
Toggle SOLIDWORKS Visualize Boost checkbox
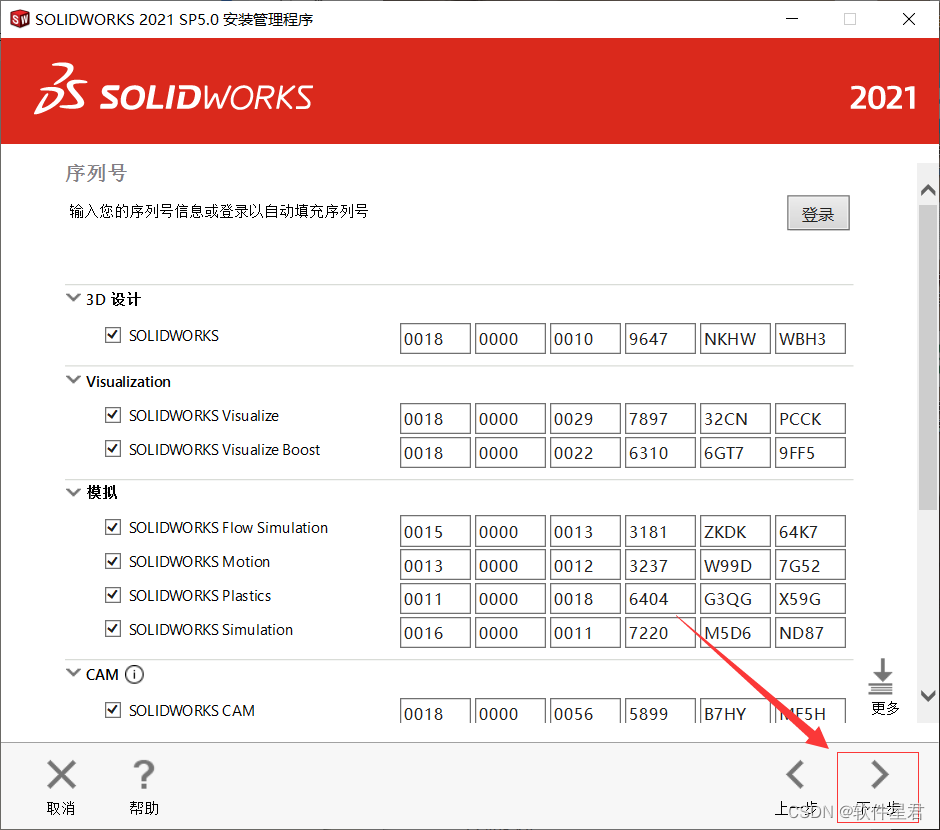[x=113, y=449]
